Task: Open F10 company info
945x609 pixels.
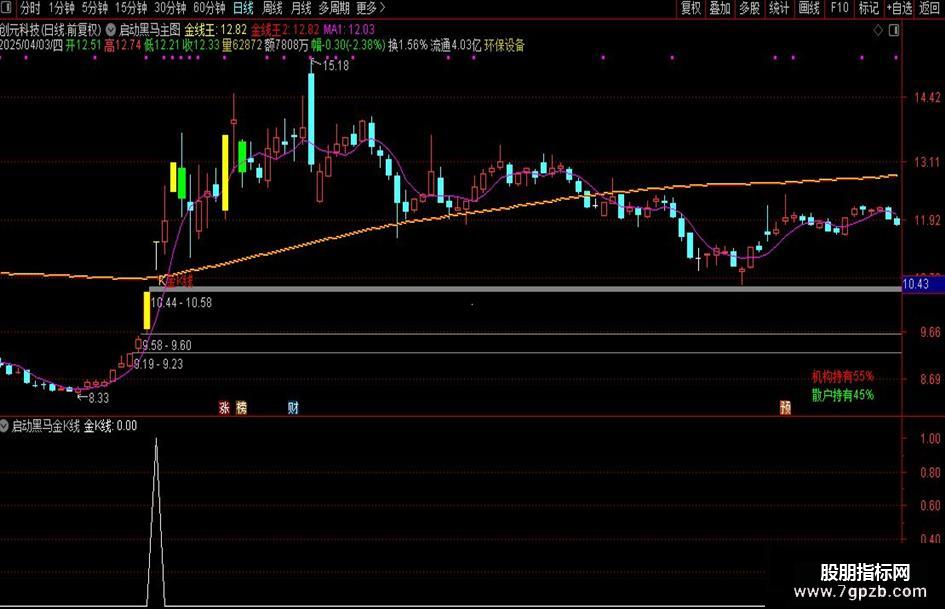Action: [839, 8]
